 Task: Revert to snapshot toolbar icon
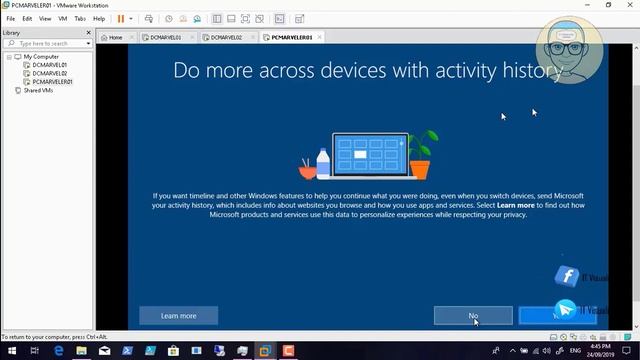coord(183,19)
